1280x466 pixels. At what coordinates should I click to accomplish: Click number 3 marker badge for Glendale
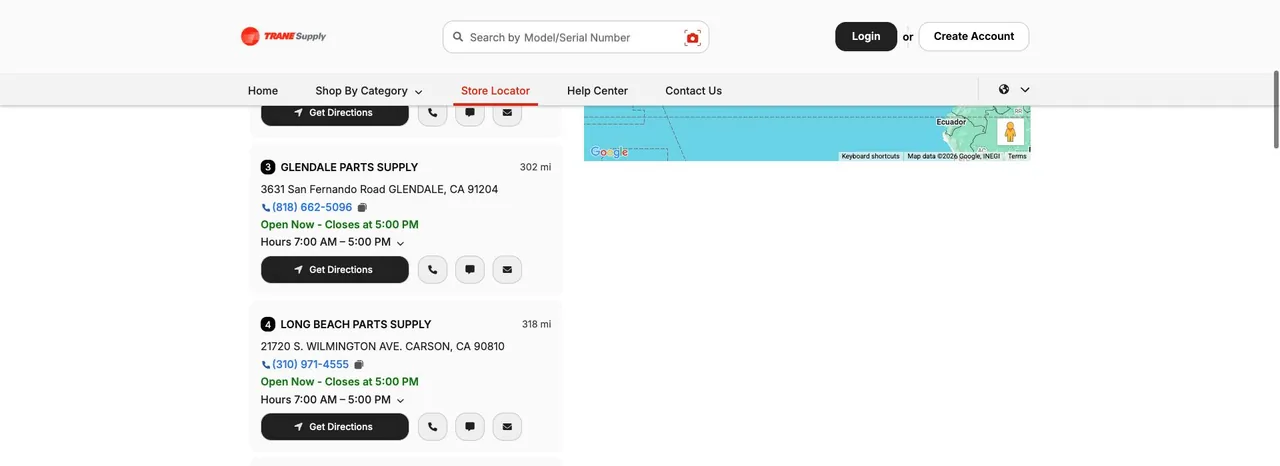pyautogui.click(x=268, y=167)
